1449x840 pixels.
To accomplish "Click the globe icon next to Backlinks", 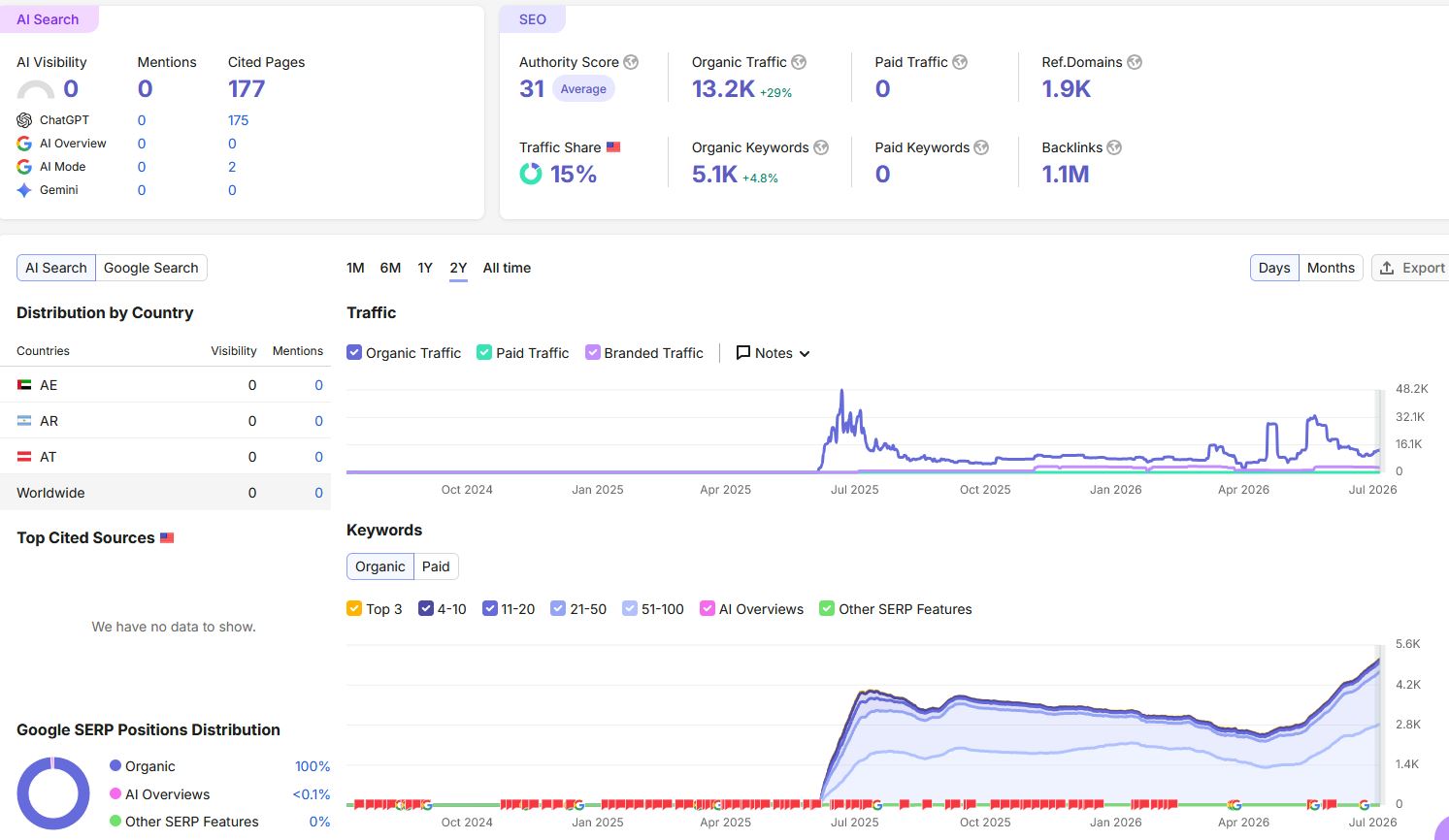I will (x=1114, y=147).
